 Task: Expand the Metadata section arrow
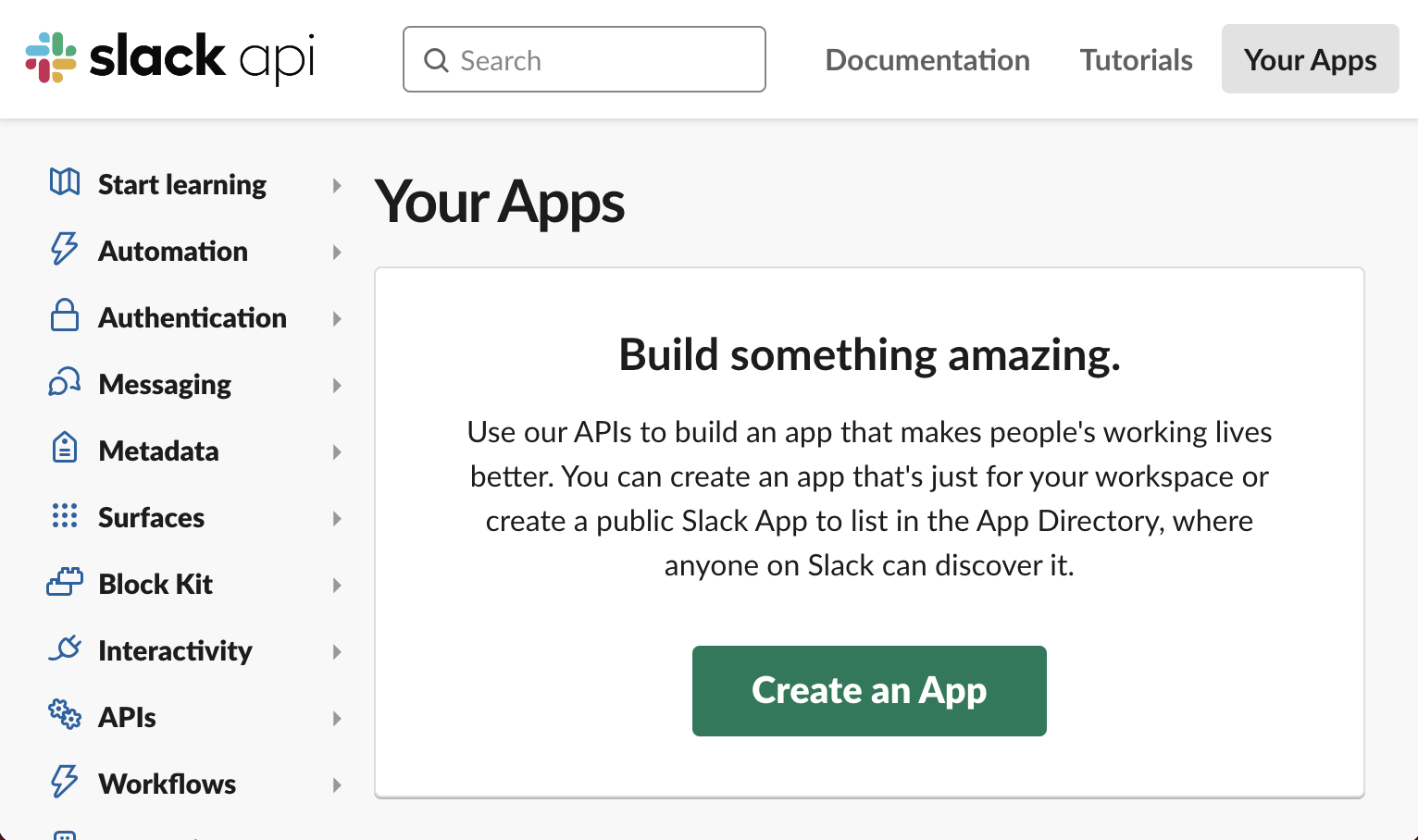tap(337, 452)
